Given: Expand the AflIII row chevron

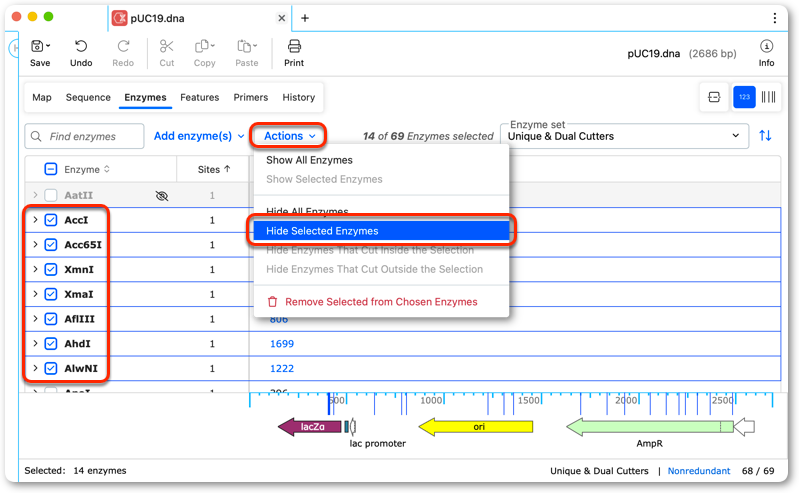Looking at the screenshot, I should click(35, 319).
